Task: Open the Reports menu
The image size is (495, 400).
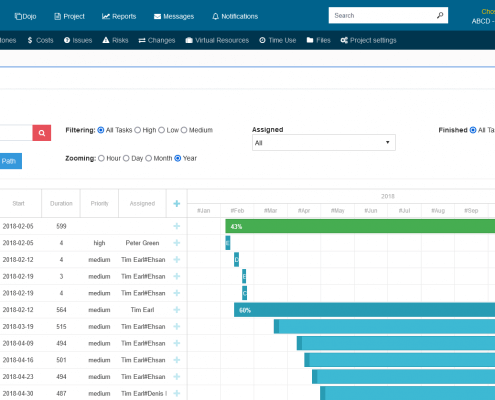Action: [x=119, y=16]
